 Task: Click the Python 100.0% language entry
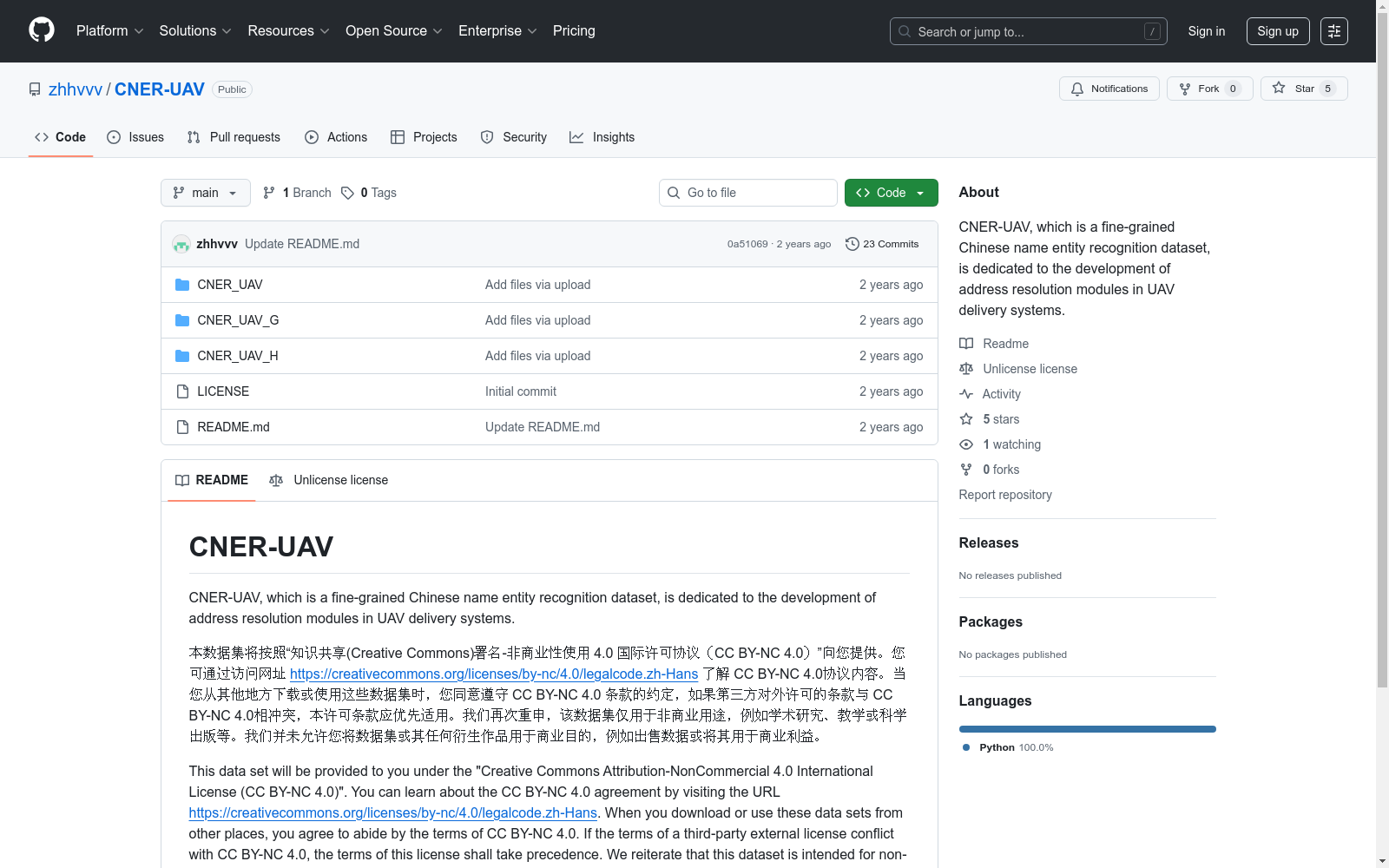(1008, 747)
